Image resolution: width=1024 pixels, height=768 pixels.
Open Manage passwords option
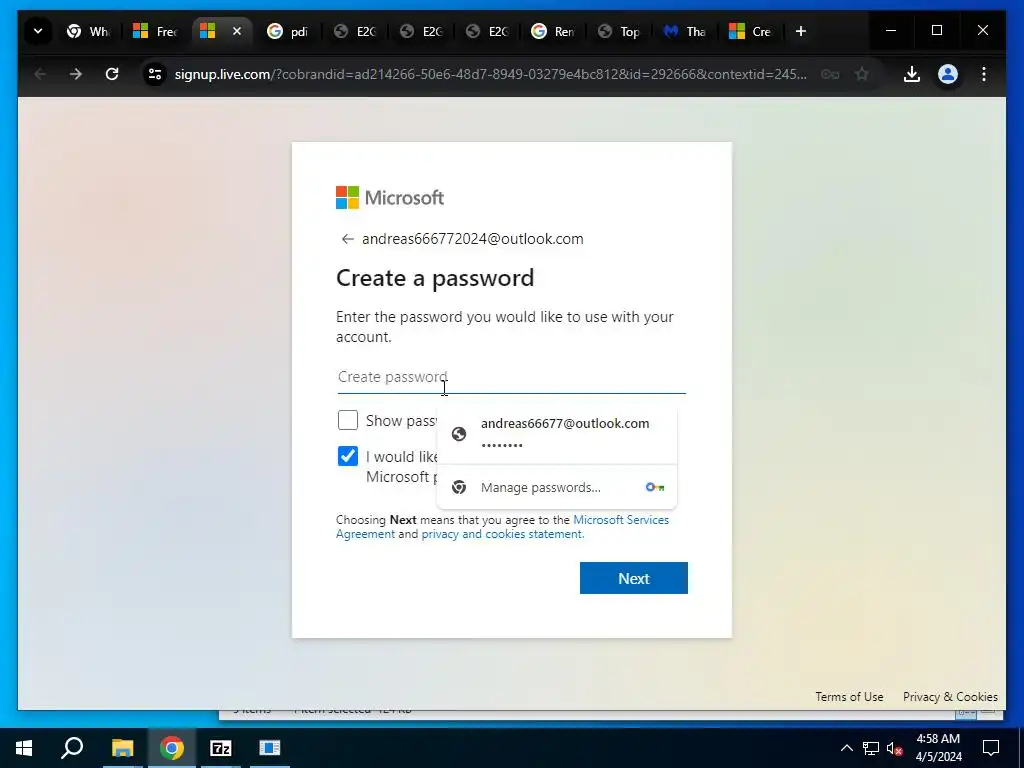click(556, 487)
